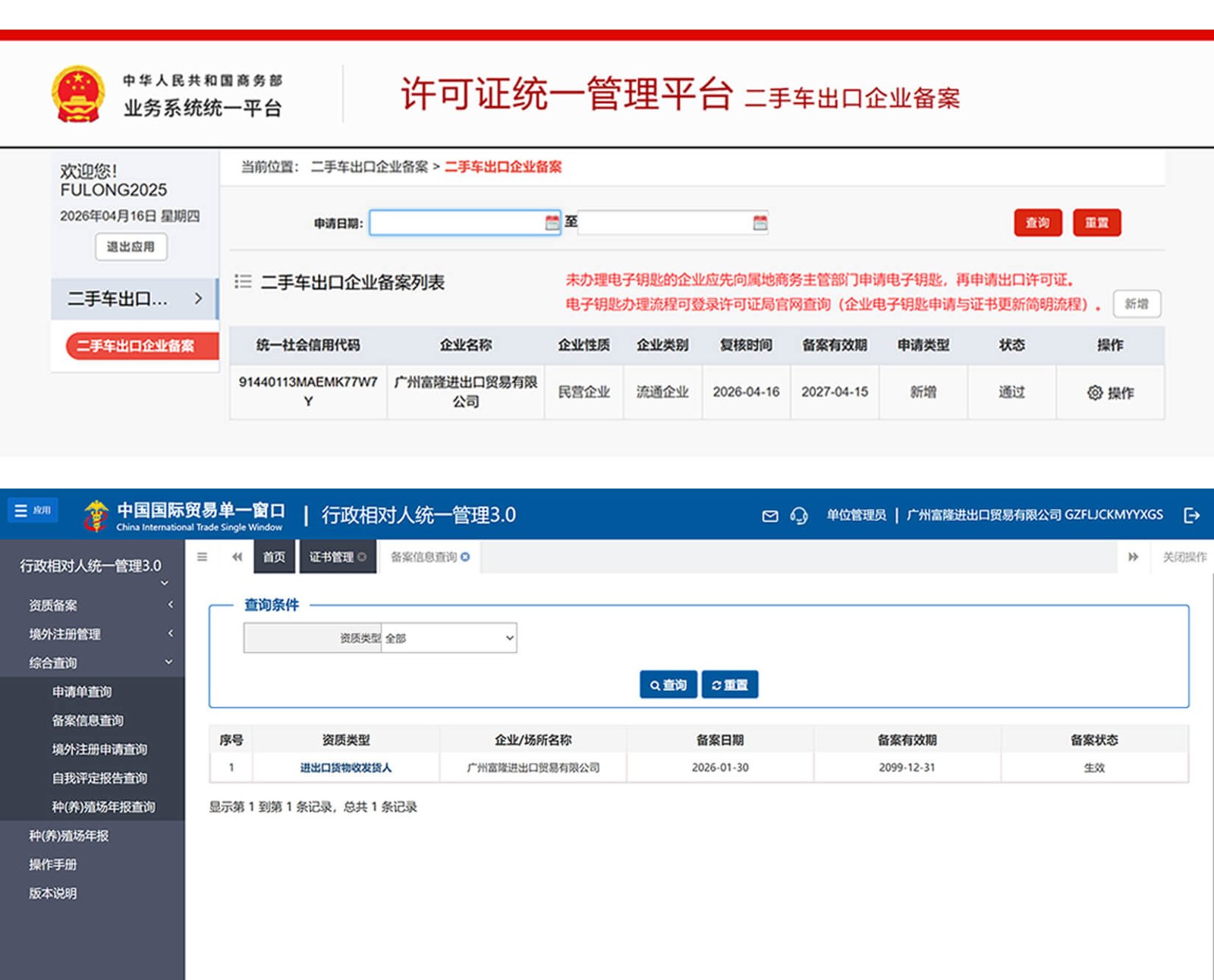Open the mail envelope icon
The height and width of the screenshot is (980, 1214).
pyautogui.click(x=769, y=516)
